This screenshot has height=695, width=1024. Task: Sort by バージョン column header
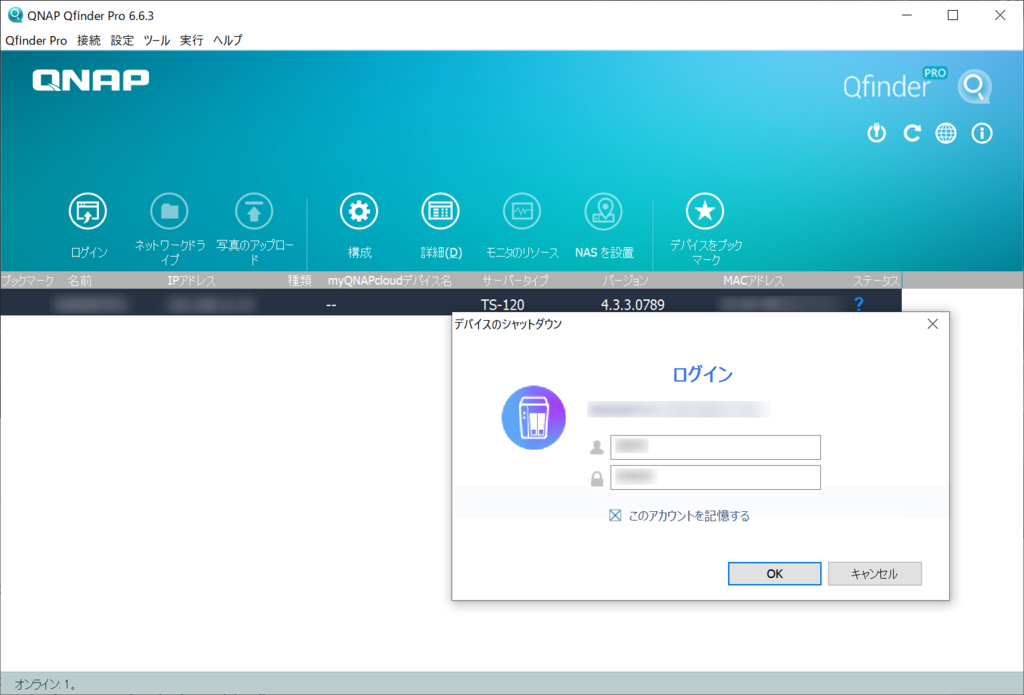[626, 281]
